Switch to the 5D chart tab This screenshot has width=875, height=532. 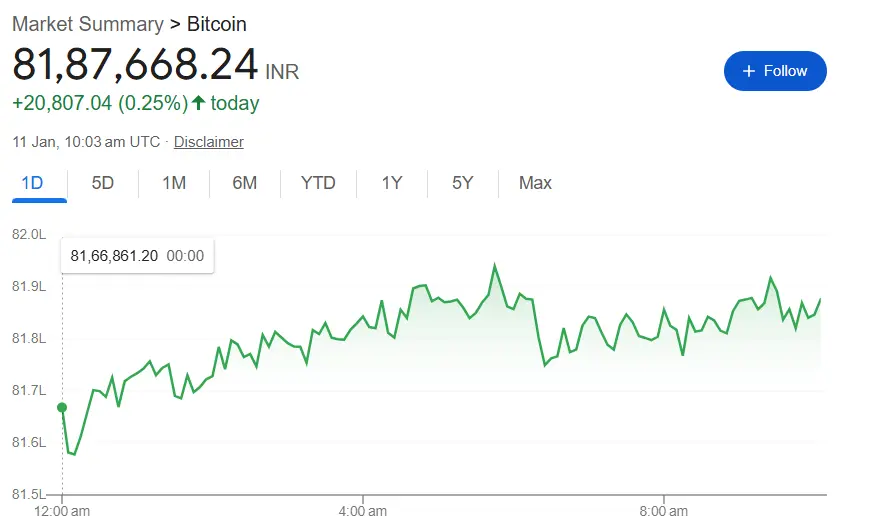click(103, 183)
